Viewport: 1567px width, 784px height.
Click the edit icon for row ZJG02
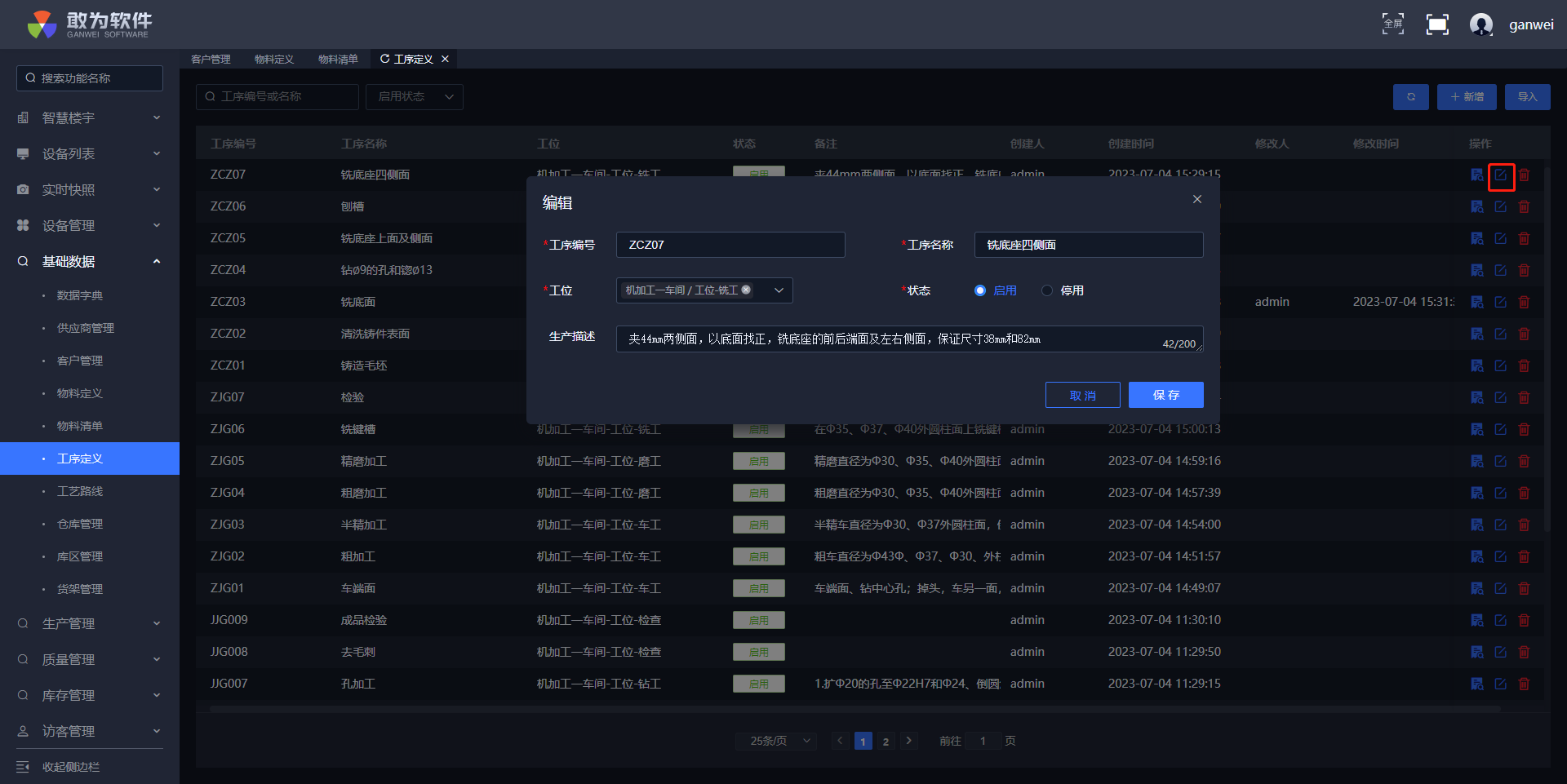coord(1500,556)
